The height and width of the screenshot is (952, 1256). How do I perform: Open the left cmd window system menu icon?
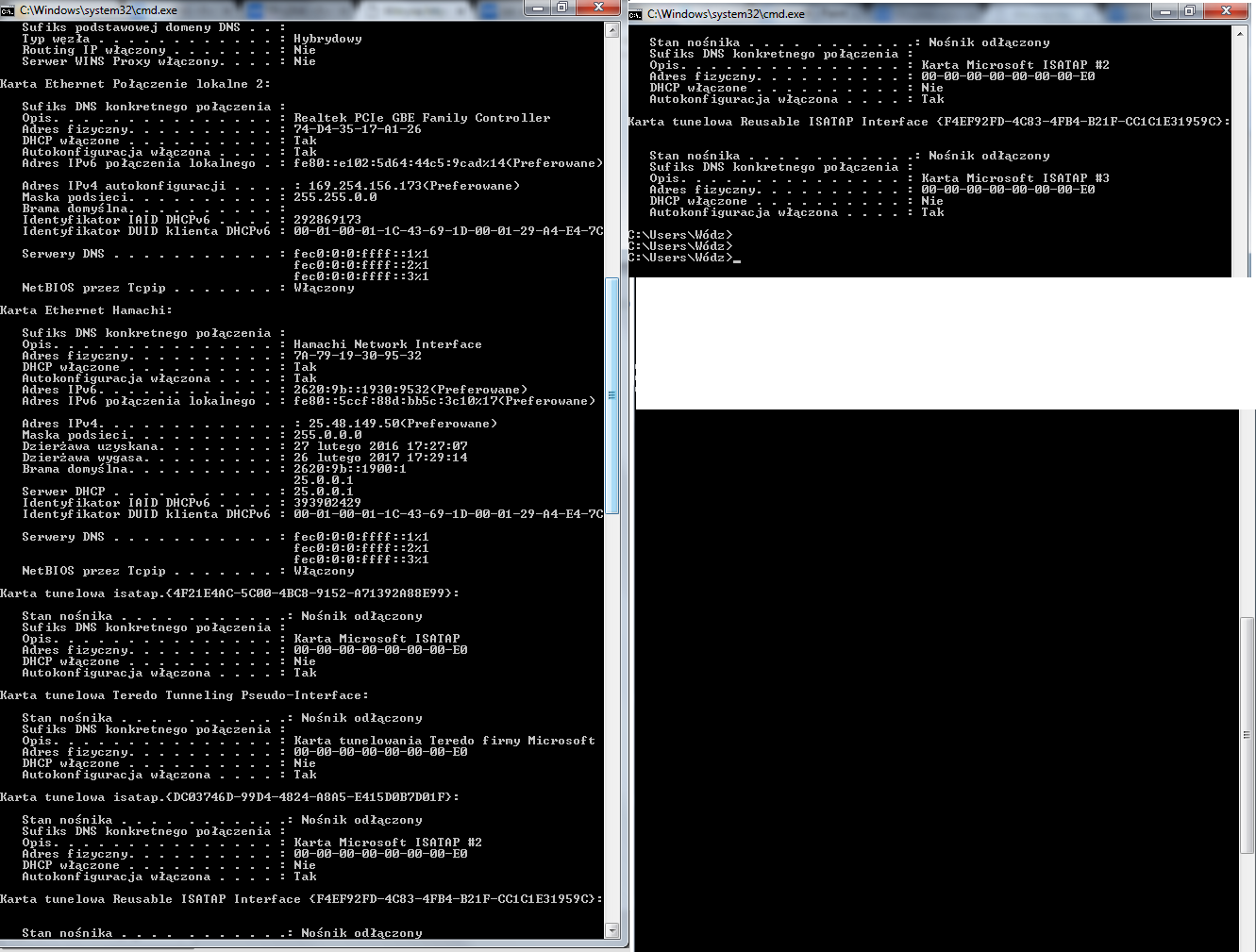point(8,10)
